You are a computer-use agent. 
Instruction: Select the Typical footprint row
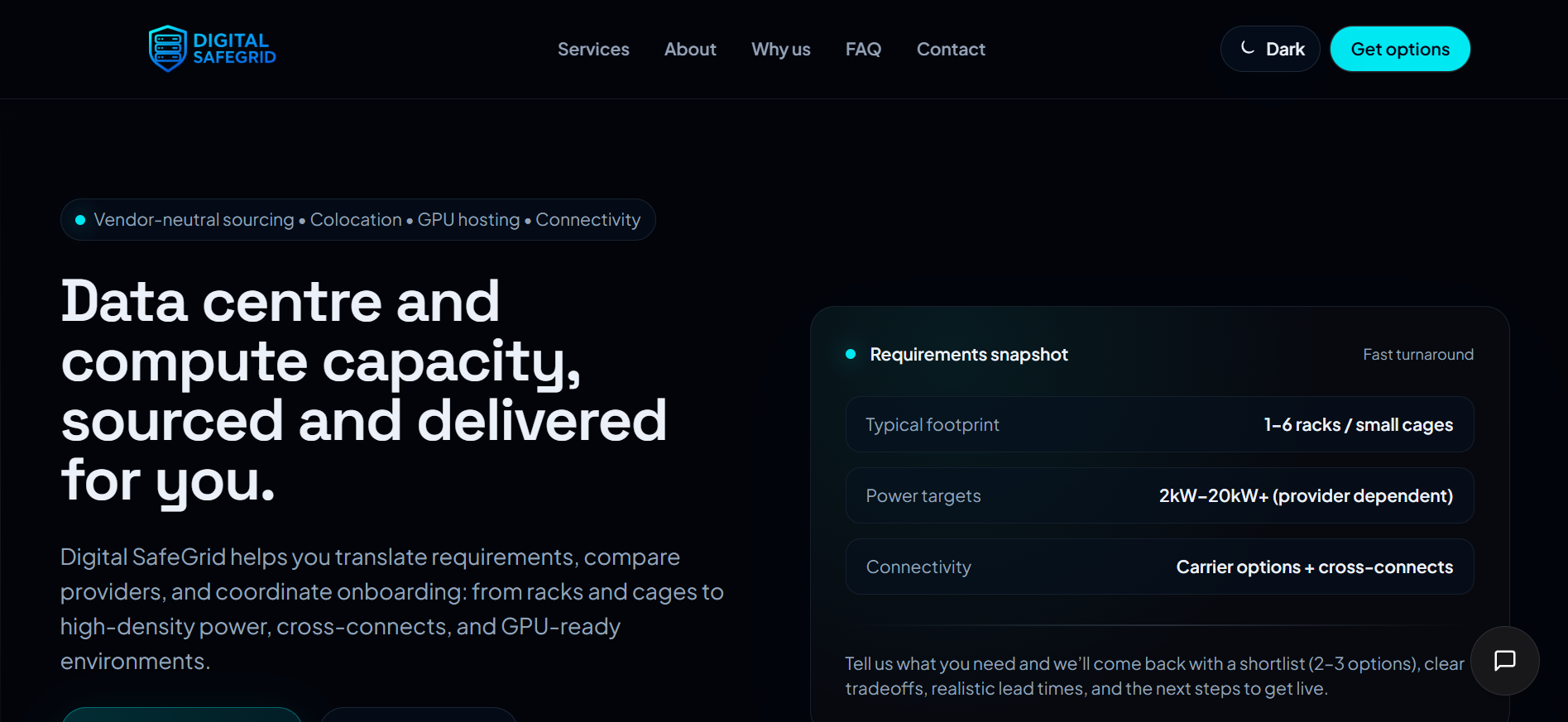coord(1159,425)
